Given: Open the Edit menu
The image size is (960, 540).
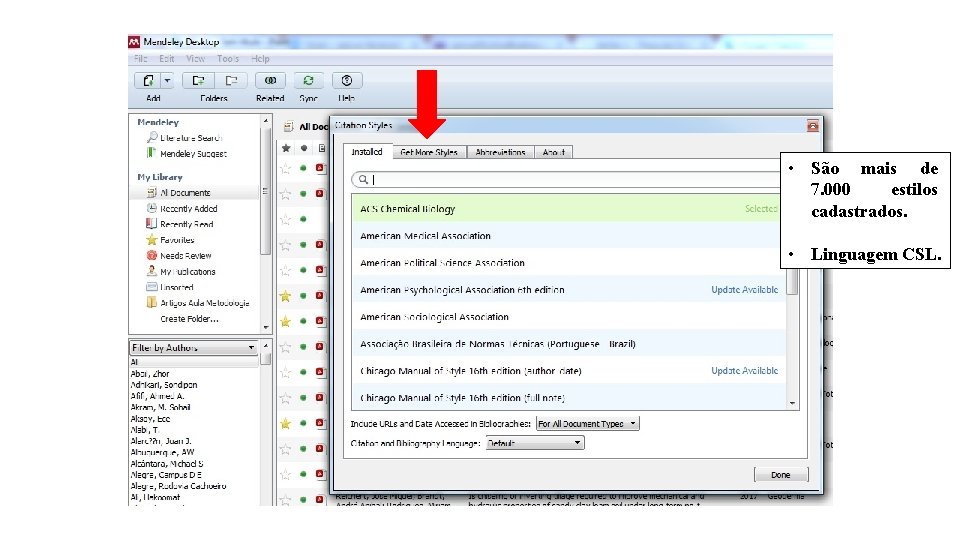Looking at the screenshot, I should (x=167, y=59).
